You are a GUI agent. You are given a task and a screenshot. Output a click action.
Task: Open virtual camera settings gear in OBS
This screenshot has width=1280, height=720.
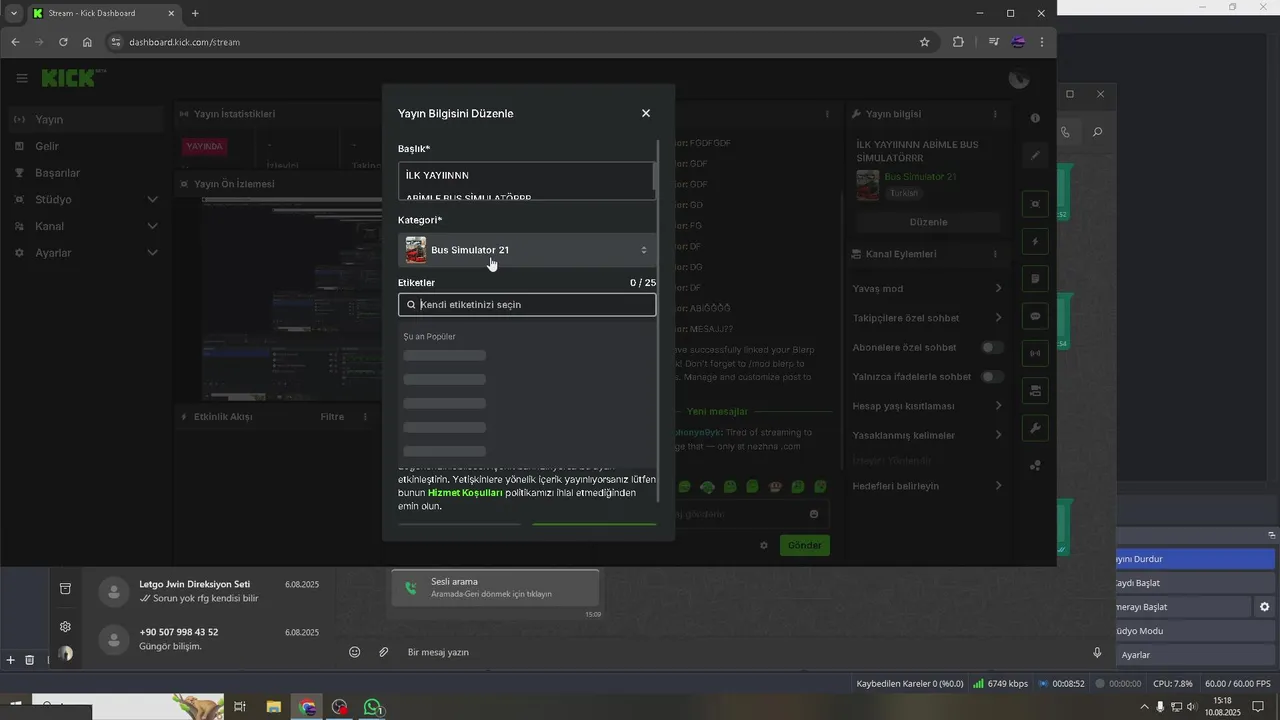click(1264, 607)
